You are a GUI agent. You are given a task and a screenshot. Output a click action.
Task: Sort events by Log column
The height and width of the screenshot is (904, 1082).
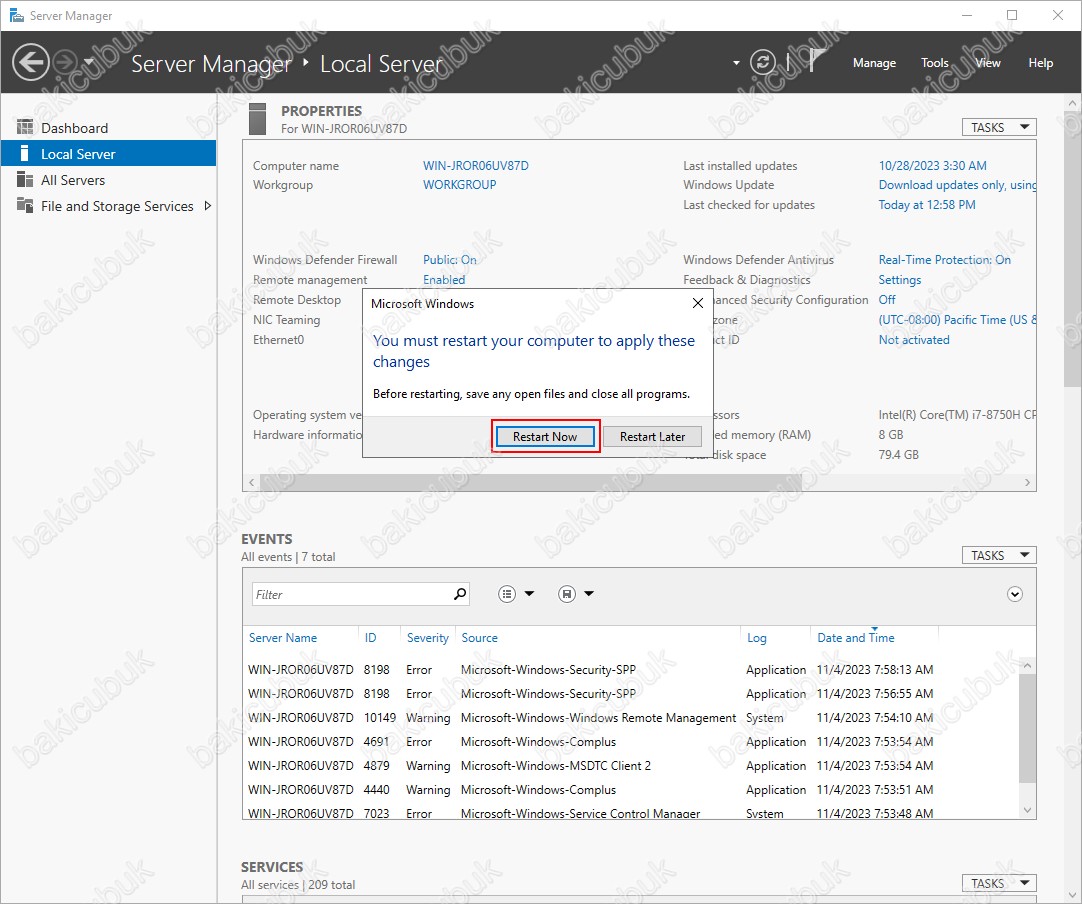[756, 638]
